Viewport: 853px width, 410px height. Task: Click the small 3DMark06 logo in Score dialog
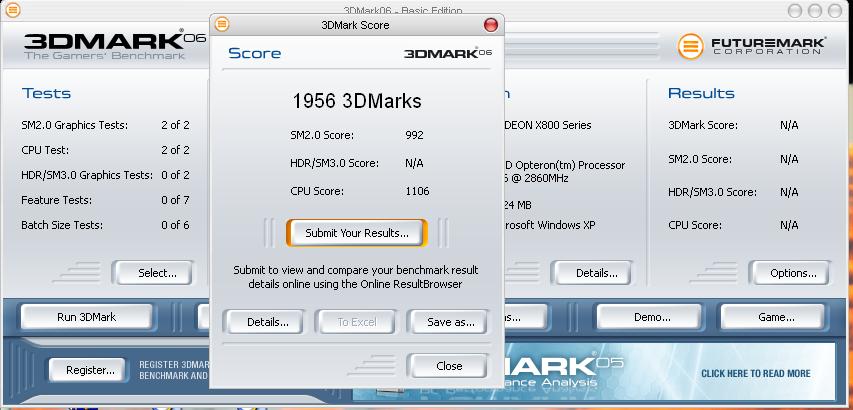click(447, 53)
